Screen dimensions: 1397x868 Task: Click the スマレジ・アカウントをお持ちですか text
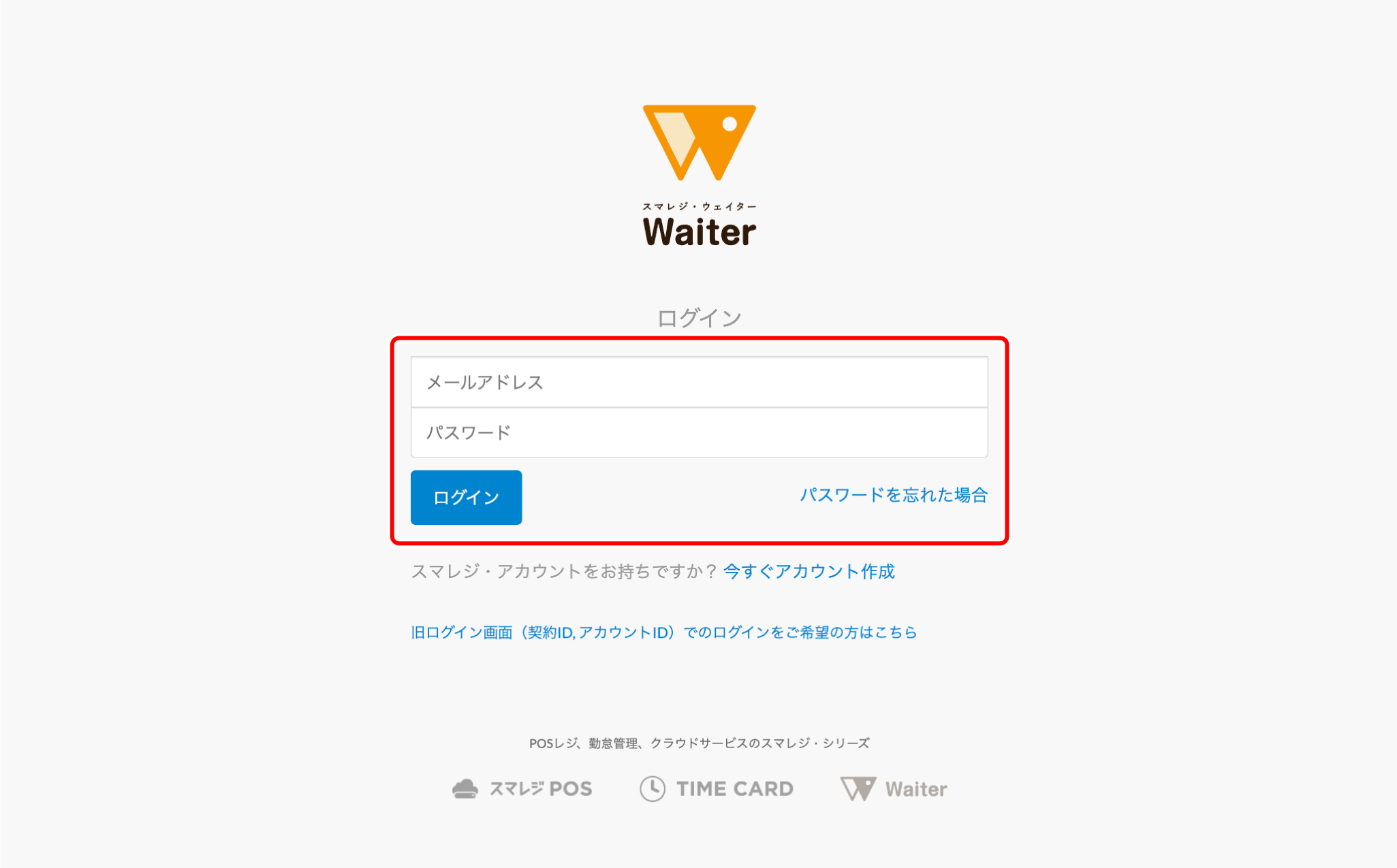click(565, 571)
